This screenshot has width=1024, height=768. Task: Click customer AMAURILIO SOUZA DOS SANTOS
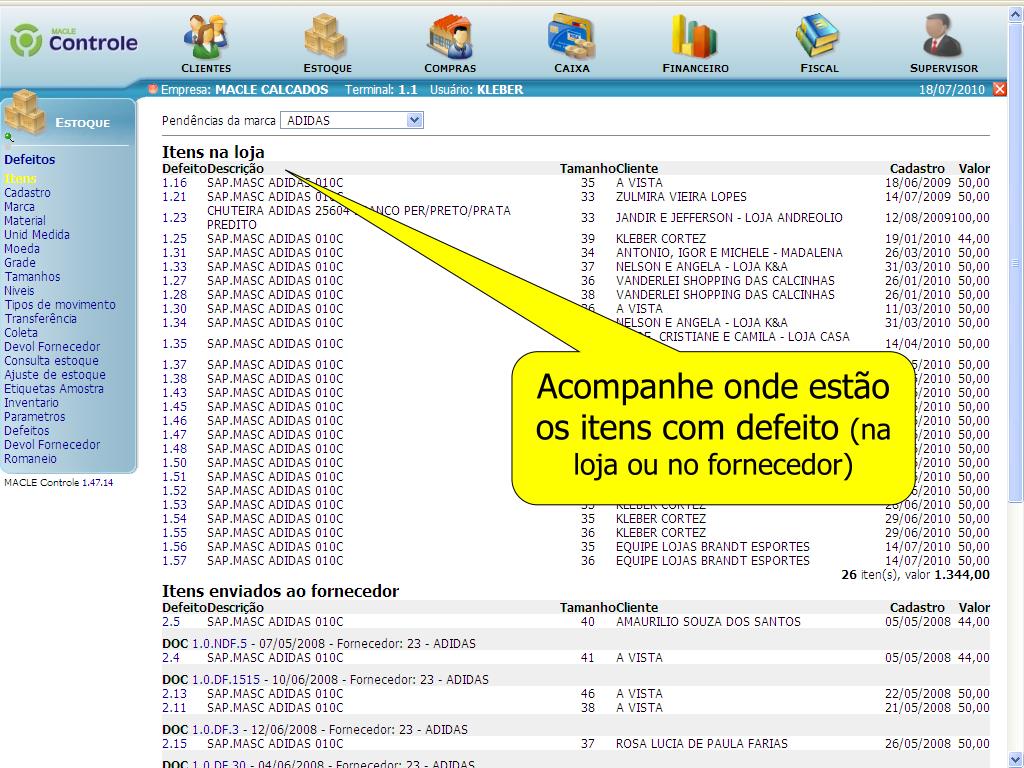point(708,622)
